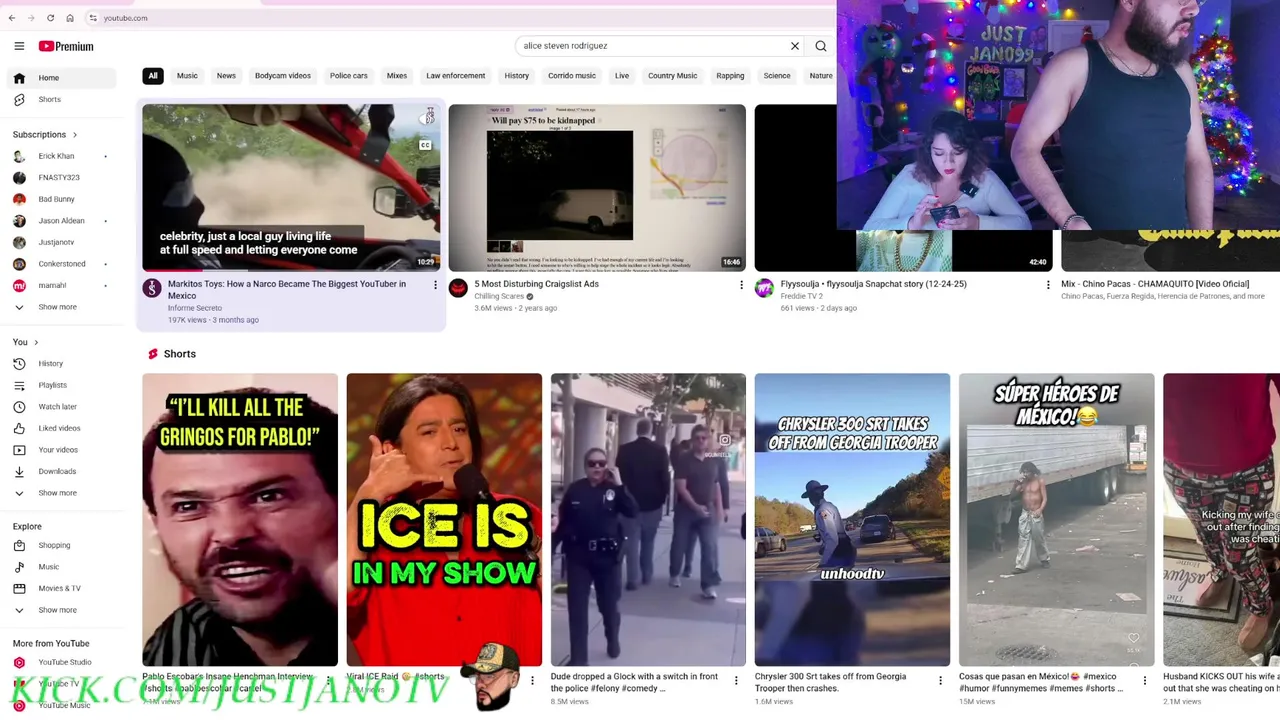Image resolution: width=1280 pixels, height=720 pixels.
Task: Open the hamburger guide menu
Action: click(19, 46)
